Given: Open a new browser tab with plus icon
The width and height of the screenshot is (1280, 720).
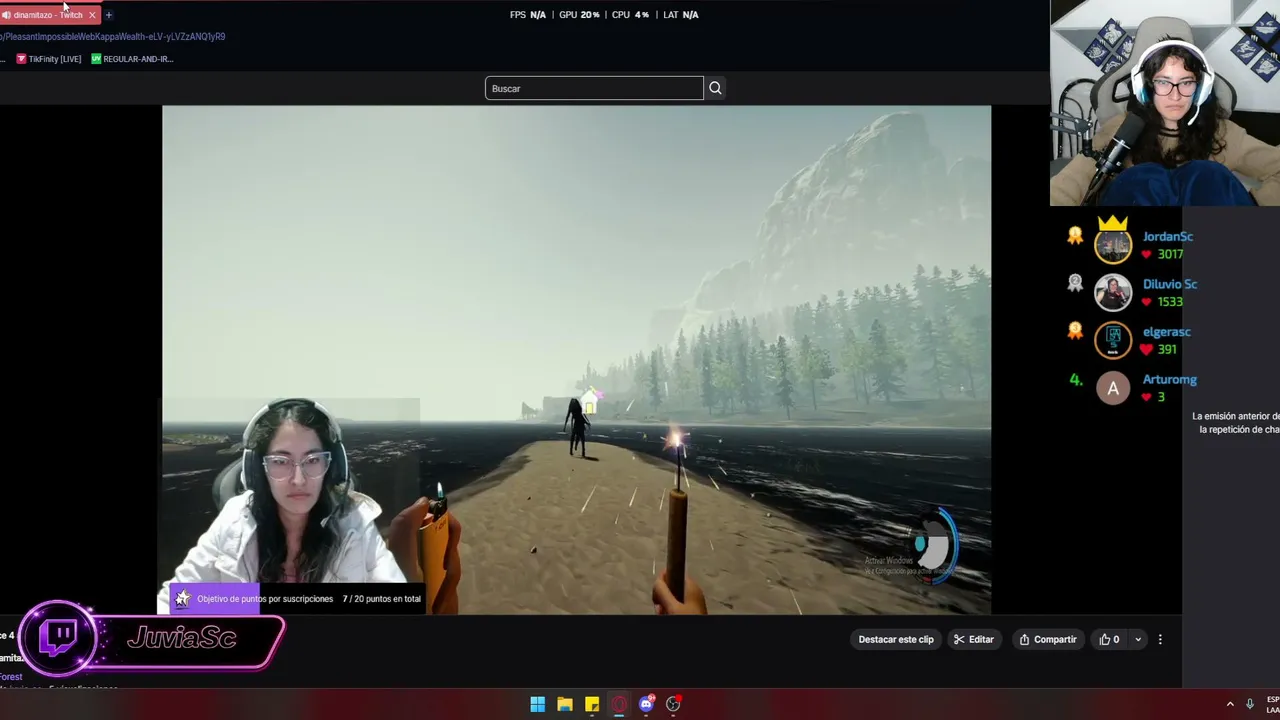Looking at the screenshot, I should click(109, 15).
